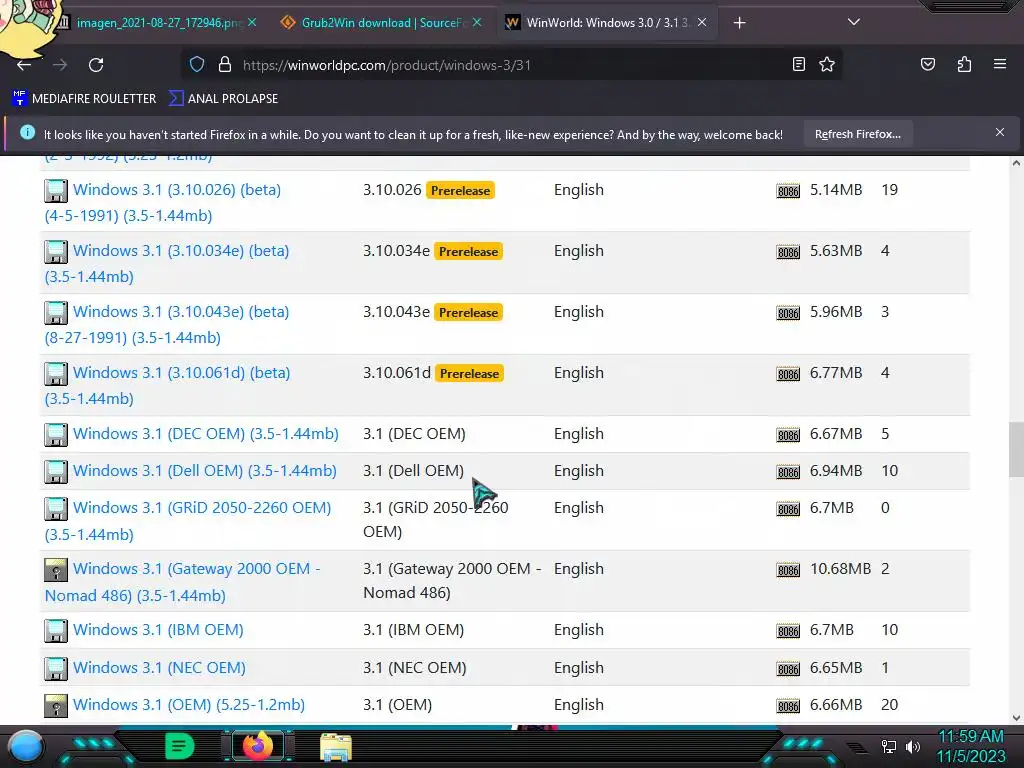Open Firefox application menu

(x=999, y=64)
